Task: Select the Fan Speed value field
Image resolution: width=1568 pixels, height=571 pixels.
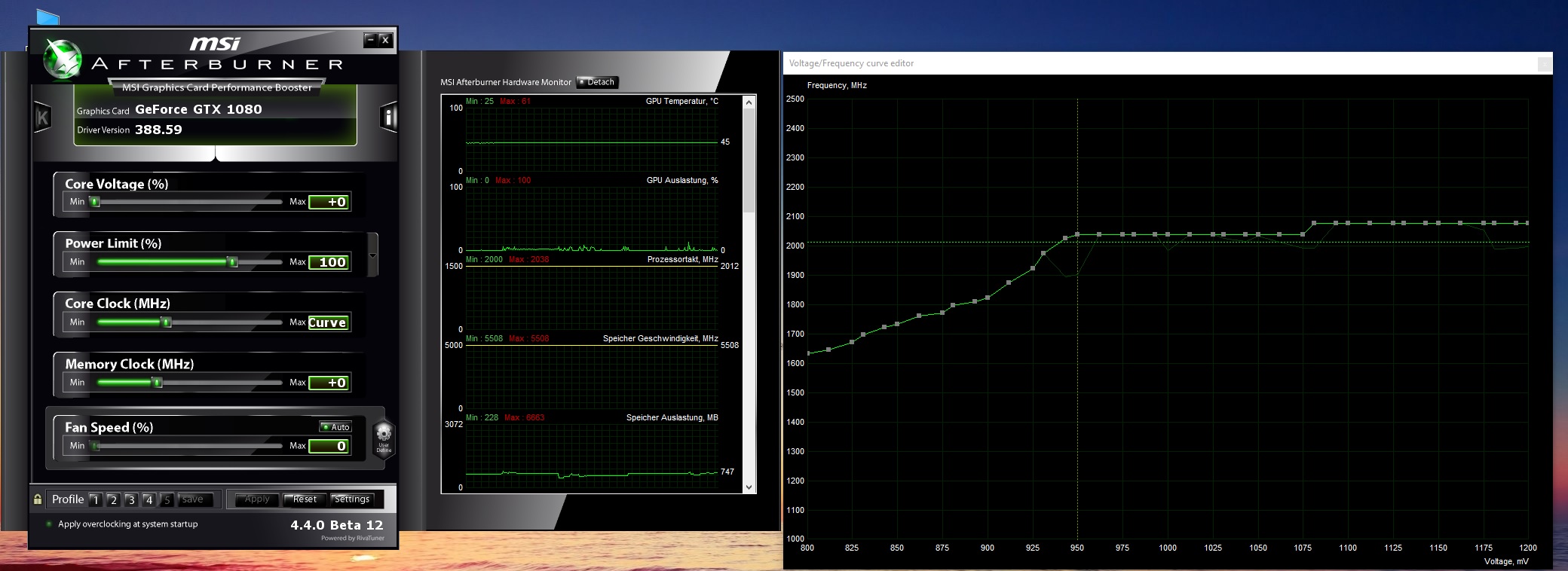Action: click(x=329, y=446)
